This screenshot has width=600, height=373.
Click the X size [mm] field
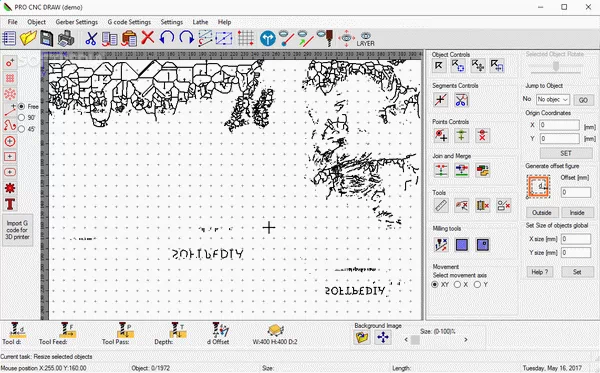click(x=576, y=239)
